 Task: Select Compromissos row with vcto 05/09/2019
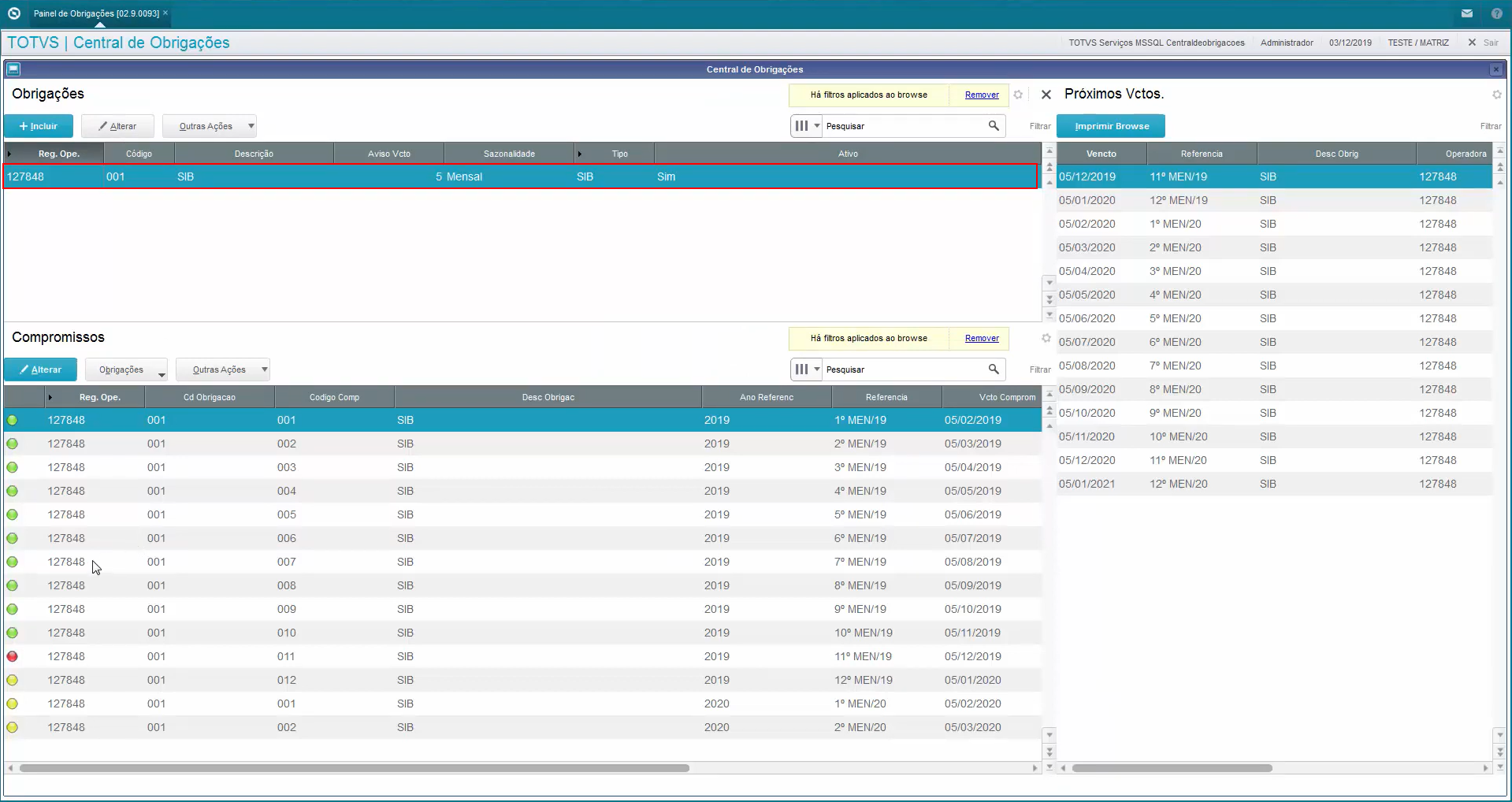(522, 585)
